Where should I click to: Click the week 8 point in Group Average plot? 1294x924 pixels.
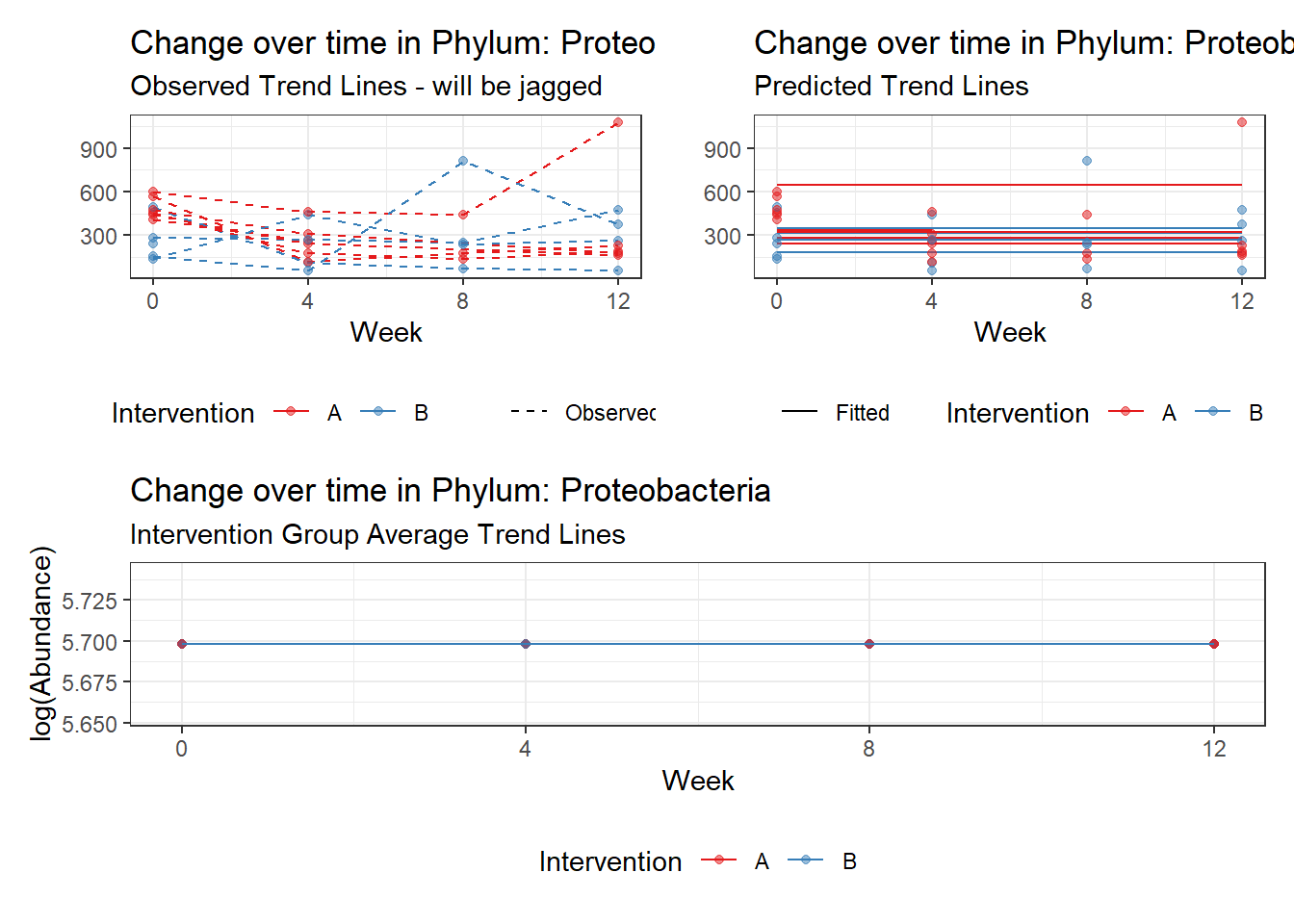869,644
